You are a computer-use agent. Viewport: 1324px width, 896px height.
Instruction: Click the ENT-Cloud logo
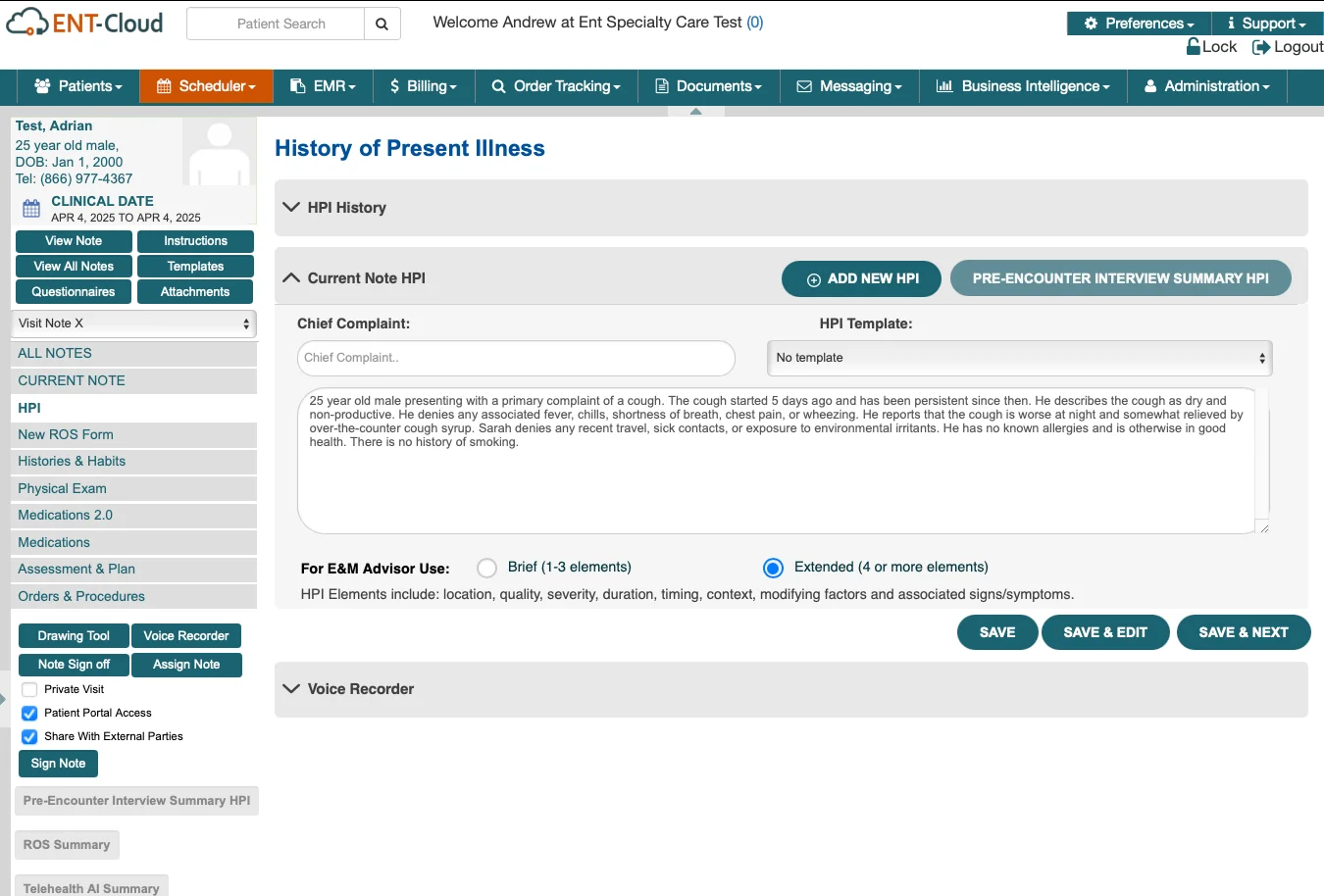point(83,22)
